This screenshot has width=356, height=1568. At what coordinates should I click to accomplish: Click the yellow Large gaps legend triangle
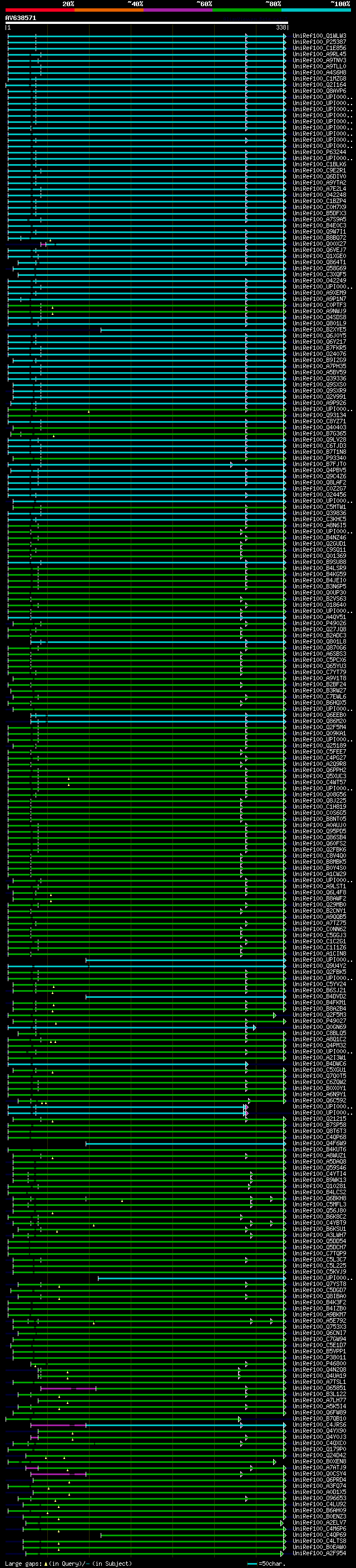click(x=45, y=1563)
